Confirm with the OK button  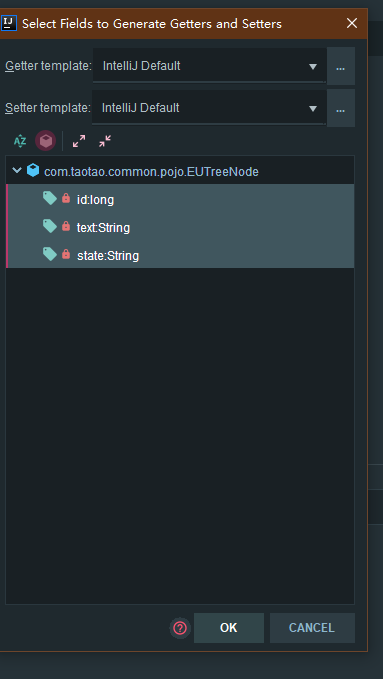click(x=229, y=628)
